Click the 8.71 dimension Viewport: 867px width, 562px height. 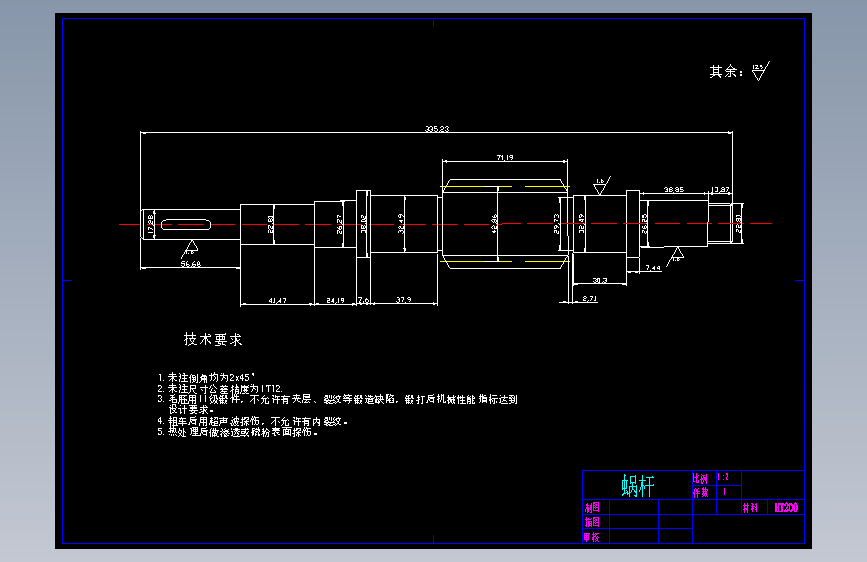(590, 299)
